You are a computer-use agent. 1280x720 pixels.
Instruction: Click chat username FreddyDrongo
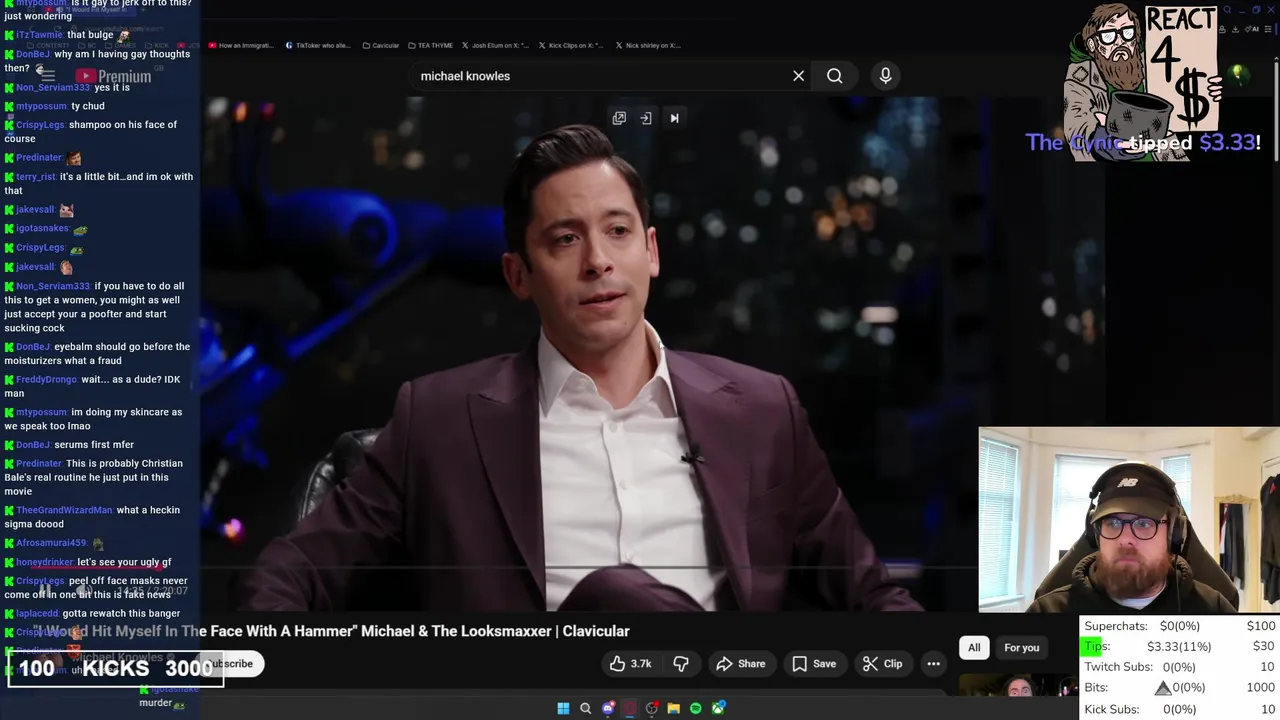click(x=46, y=379)
